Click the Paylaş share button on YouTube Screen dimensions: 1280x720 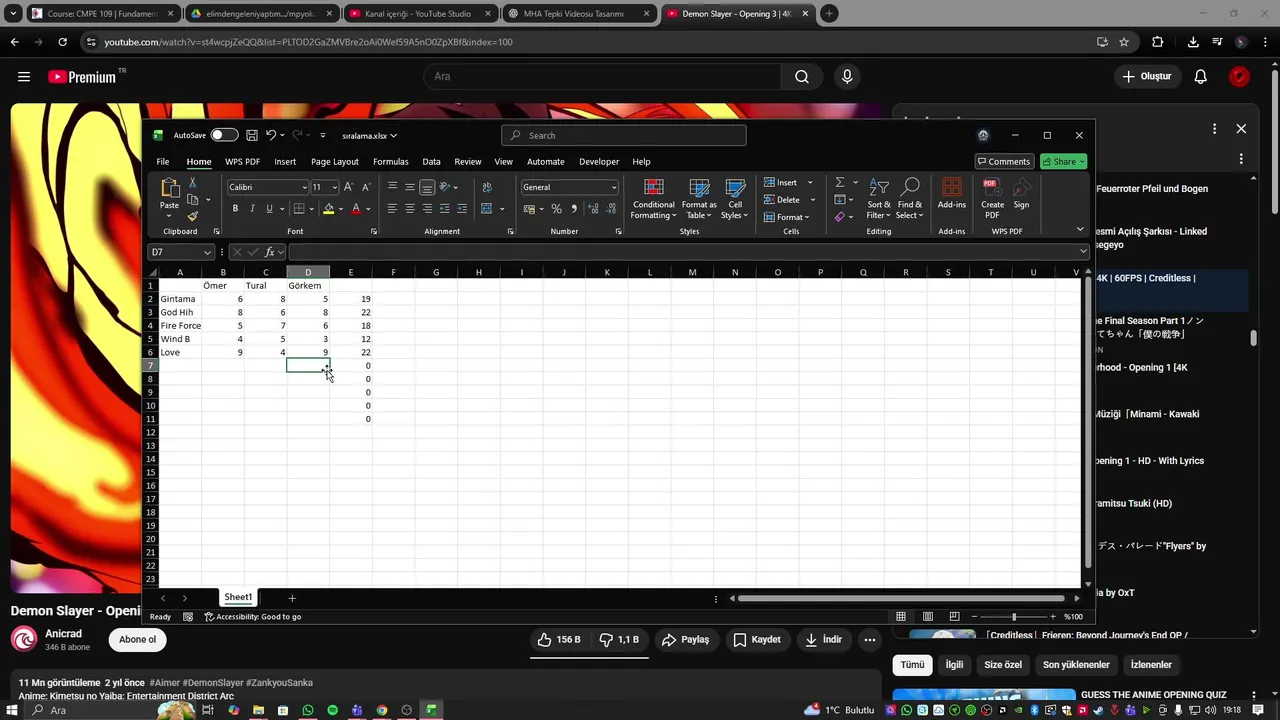tap(686, 640)
